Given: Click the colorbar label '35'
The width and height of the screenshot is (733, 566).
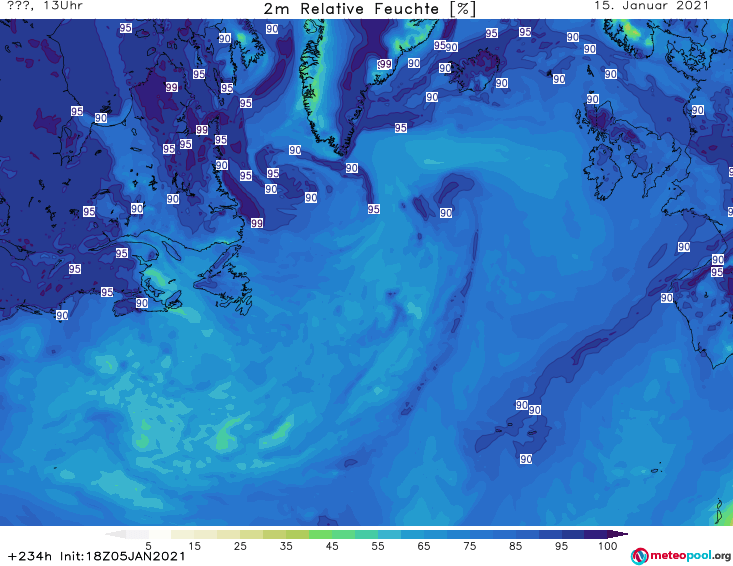Looking at the screenshot, I should (x=286, y=546).
